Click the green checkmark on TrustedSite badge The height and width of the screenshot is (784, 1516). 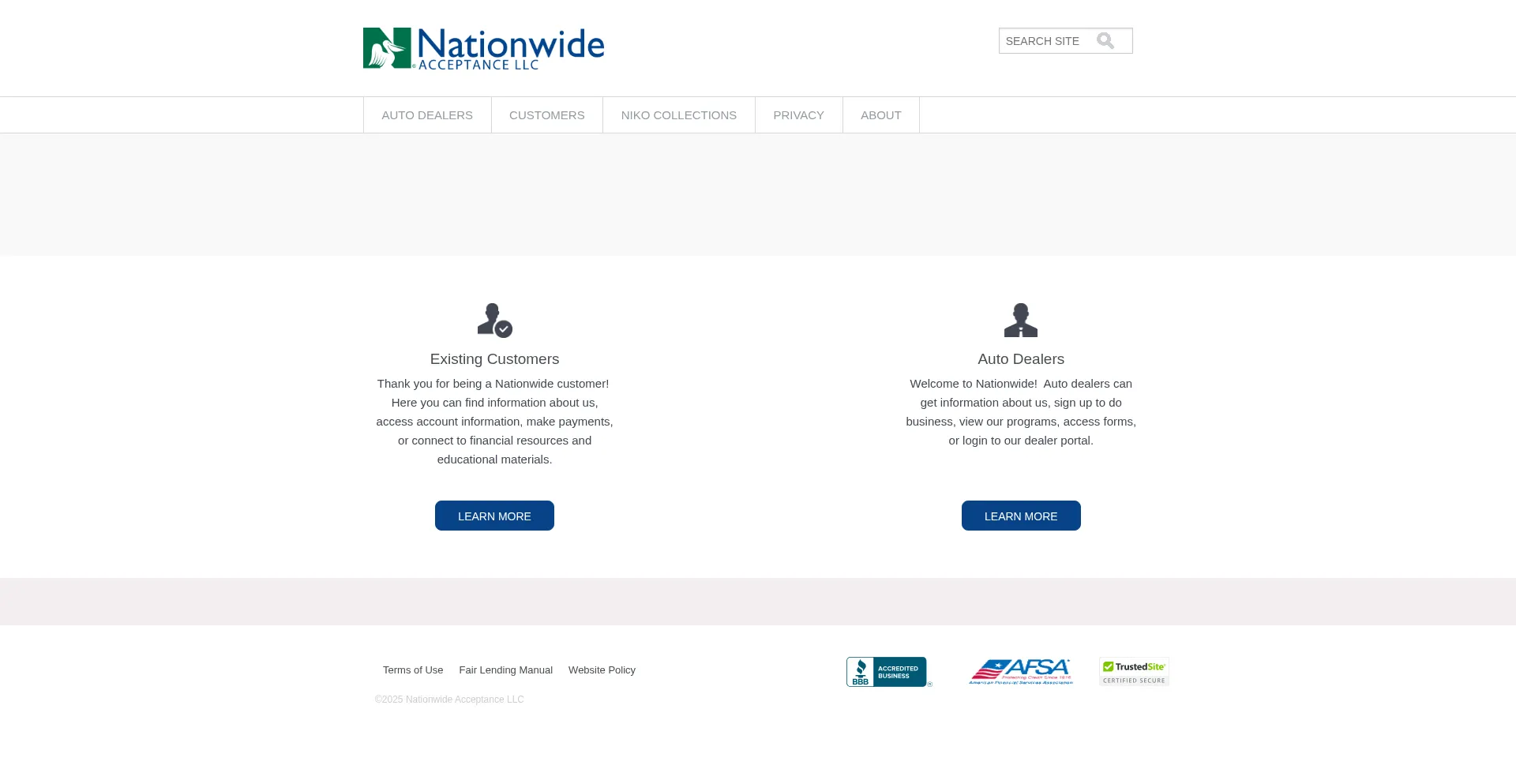pyautogui.click(x=1110, y=667)
